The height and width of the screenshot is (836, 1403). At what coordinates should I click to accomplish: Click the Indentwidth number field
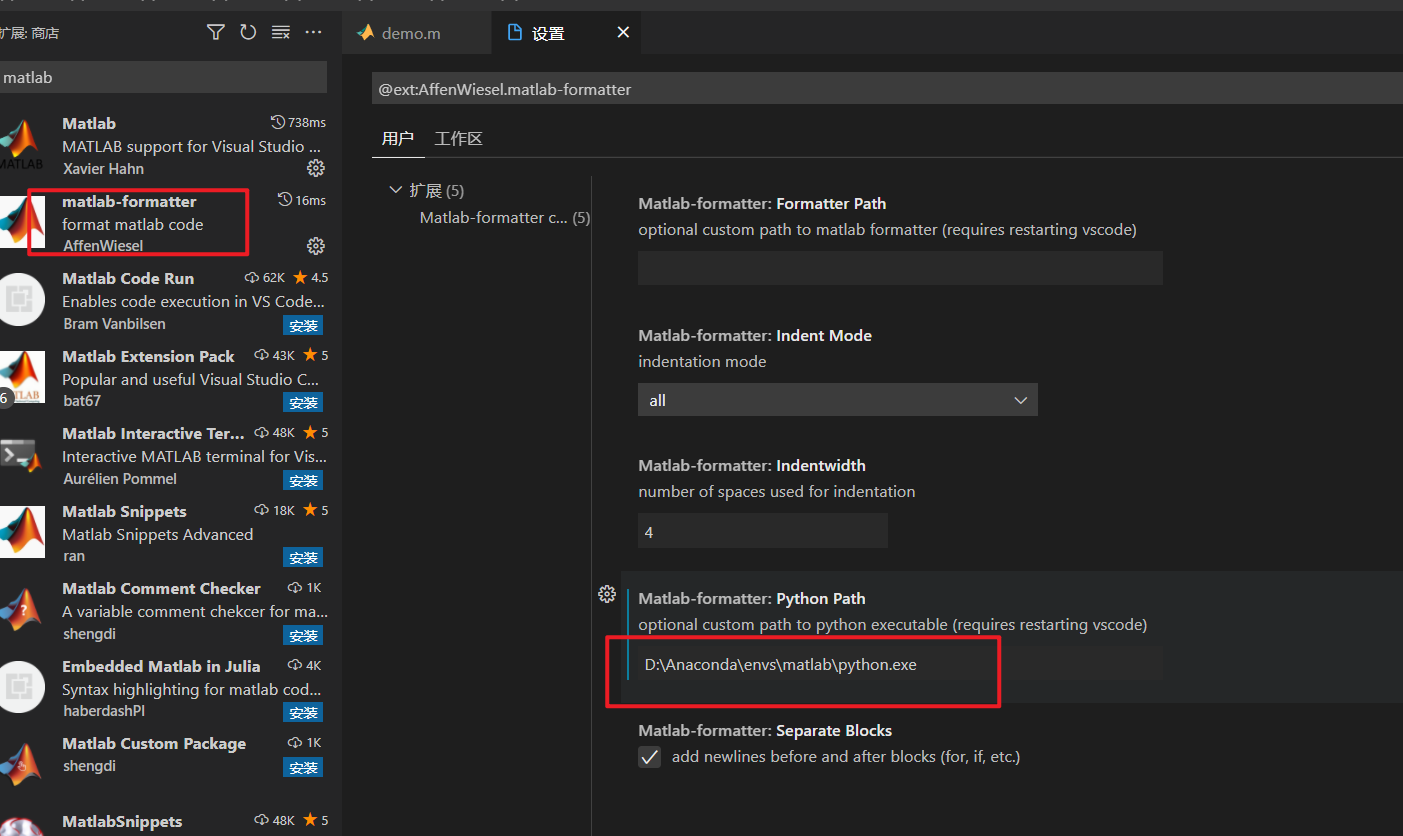click(x=763, y=532)
